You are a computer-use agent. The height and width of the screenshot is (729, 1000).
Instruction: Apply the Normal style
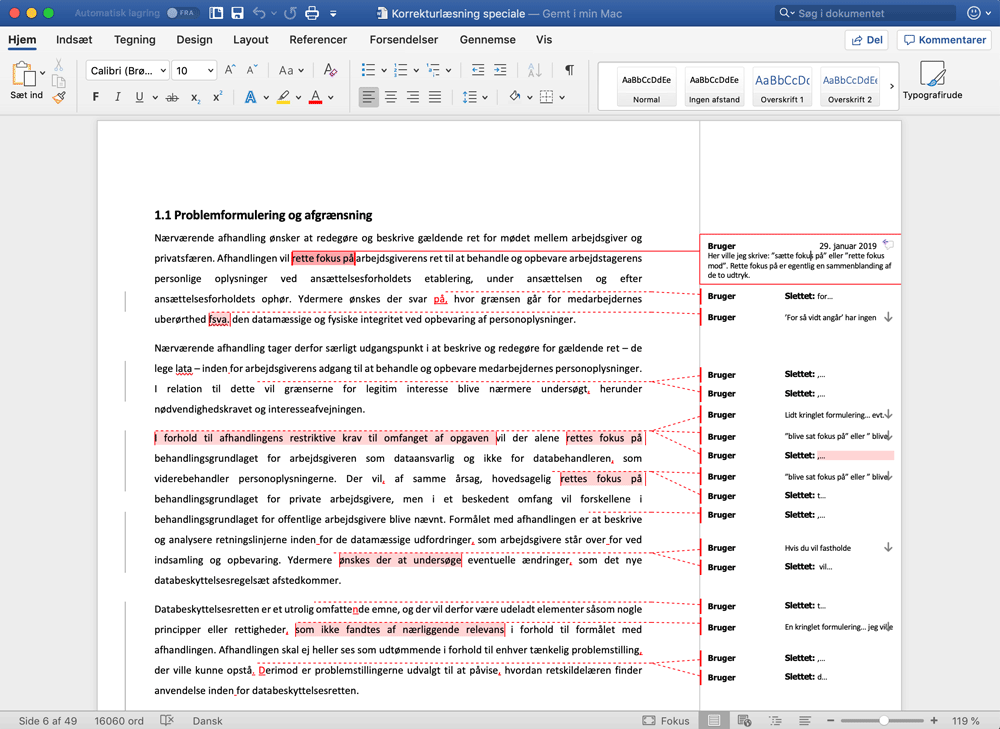[647, 86]
